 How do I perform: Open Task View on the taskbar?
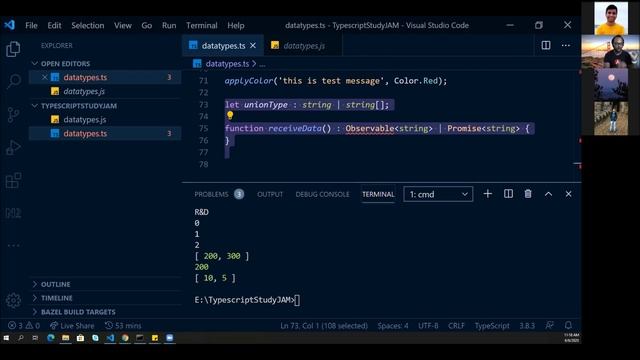(35, 338)
